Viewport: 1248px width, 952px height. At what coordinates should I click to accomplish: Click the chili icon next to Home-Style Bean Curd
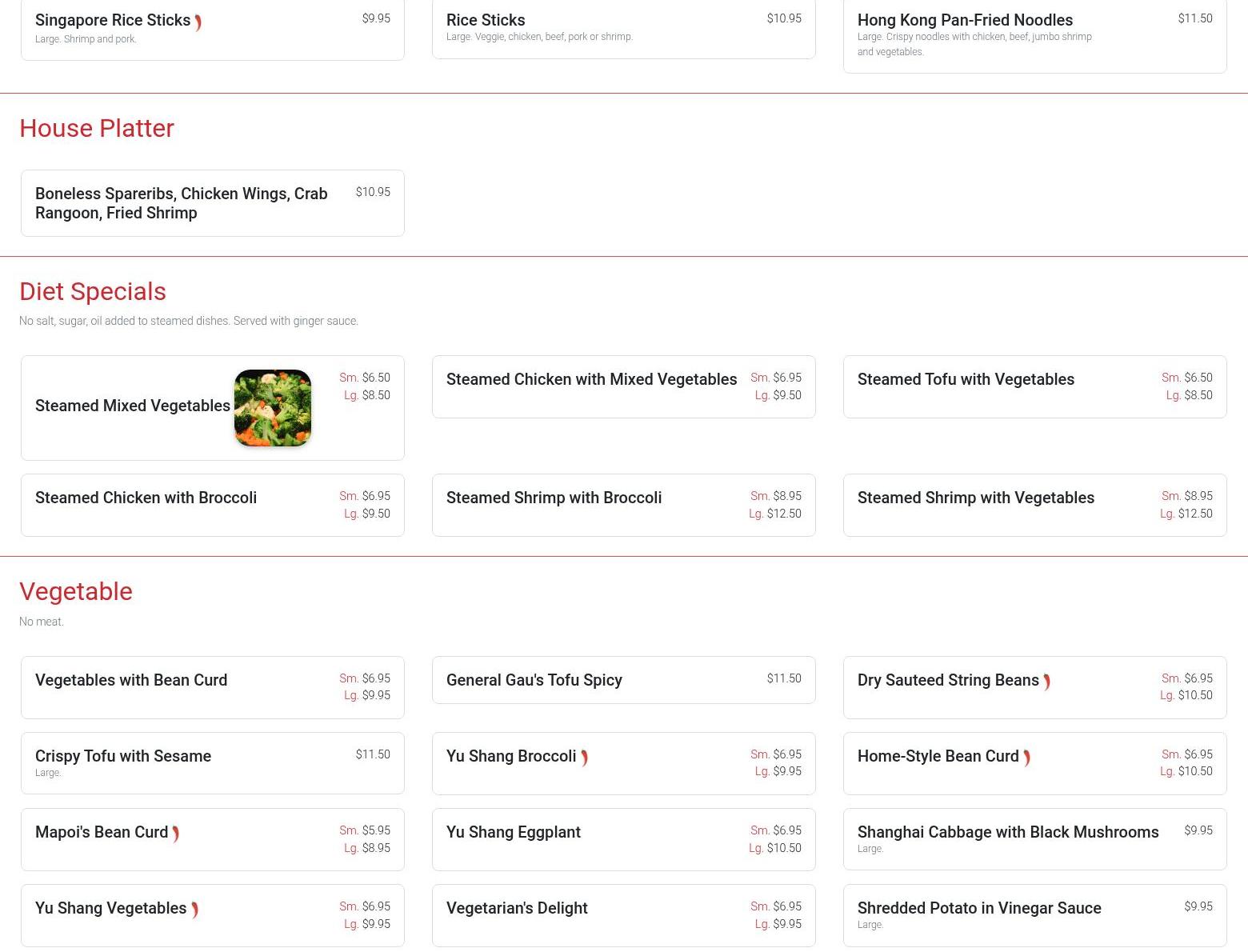pos(1026,758)
